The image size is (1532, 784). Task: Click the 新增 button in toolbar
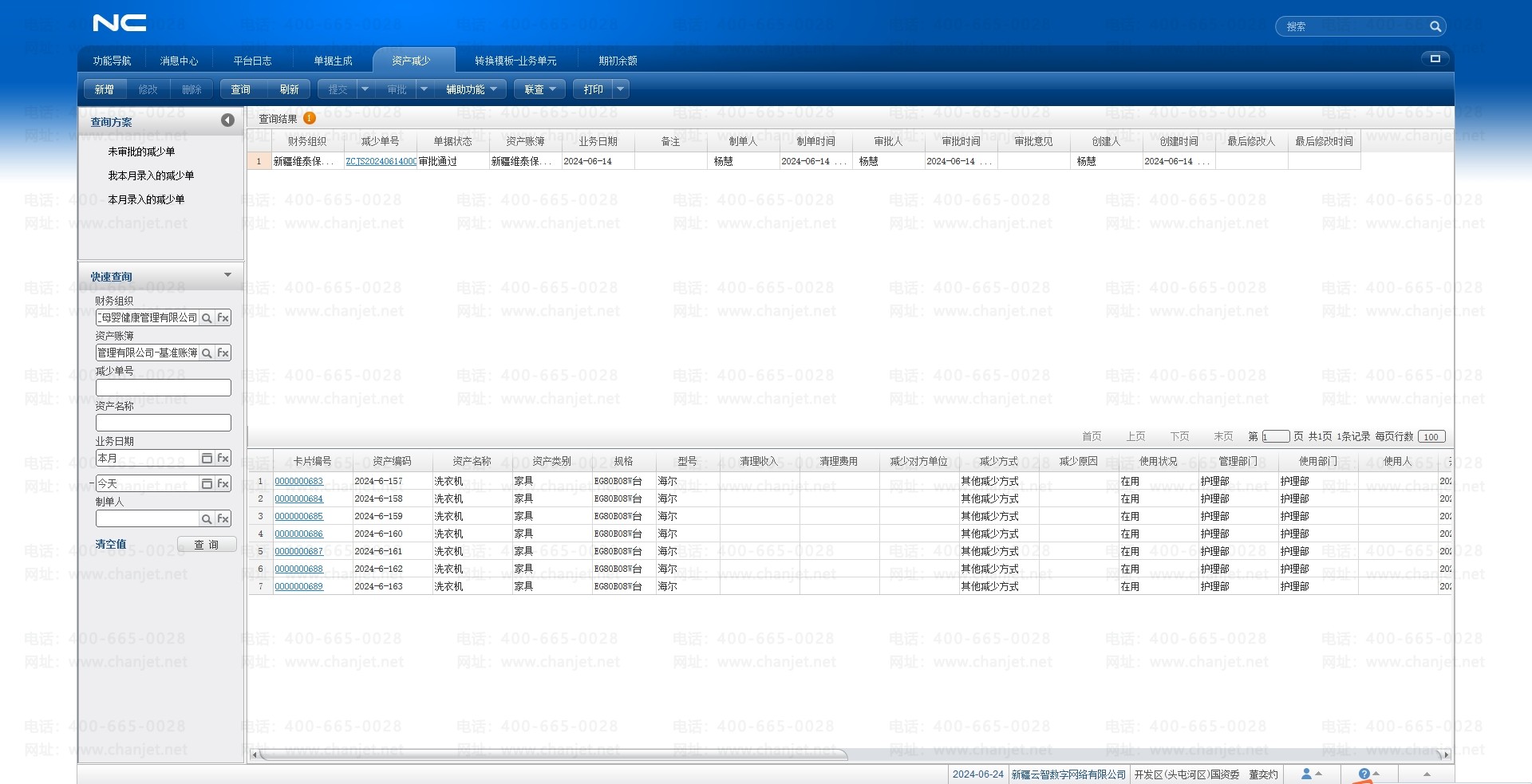tap(105, 89)
